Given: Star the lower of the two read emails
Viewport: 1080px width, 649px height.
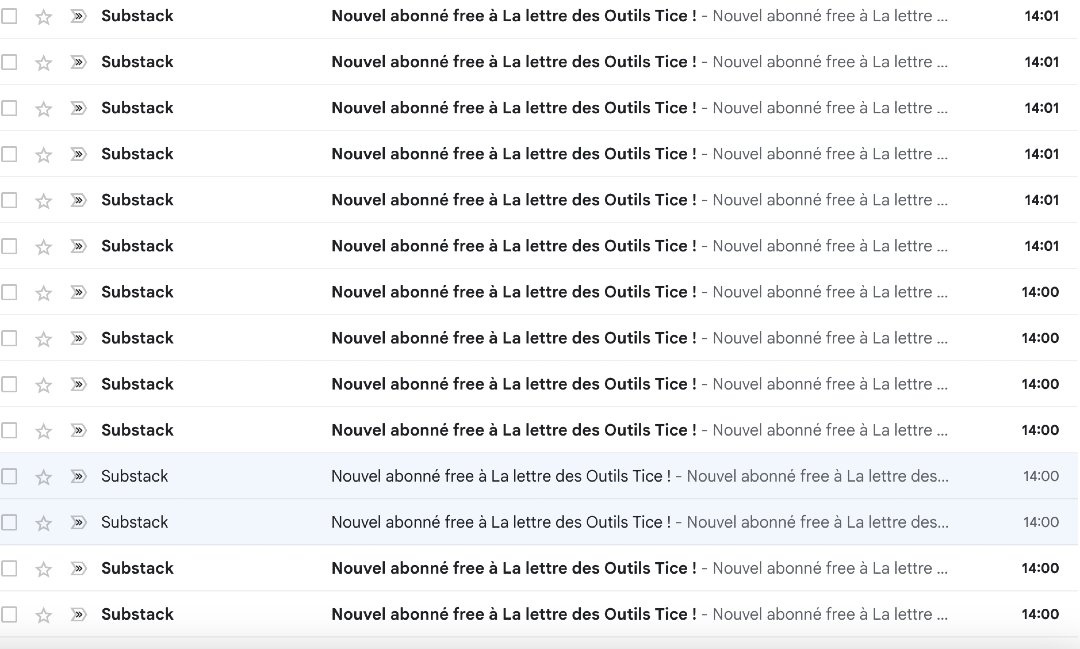Looking at the screenshot, I should pos(43,523).
